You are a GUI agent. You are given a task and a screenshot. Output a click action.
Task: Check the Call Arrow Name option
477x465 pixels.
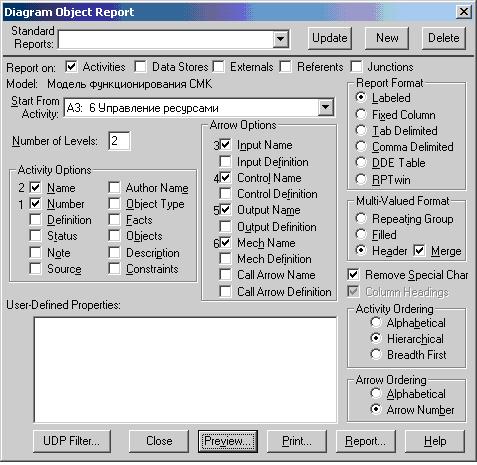pyautogui.click(x=225, y=275)
